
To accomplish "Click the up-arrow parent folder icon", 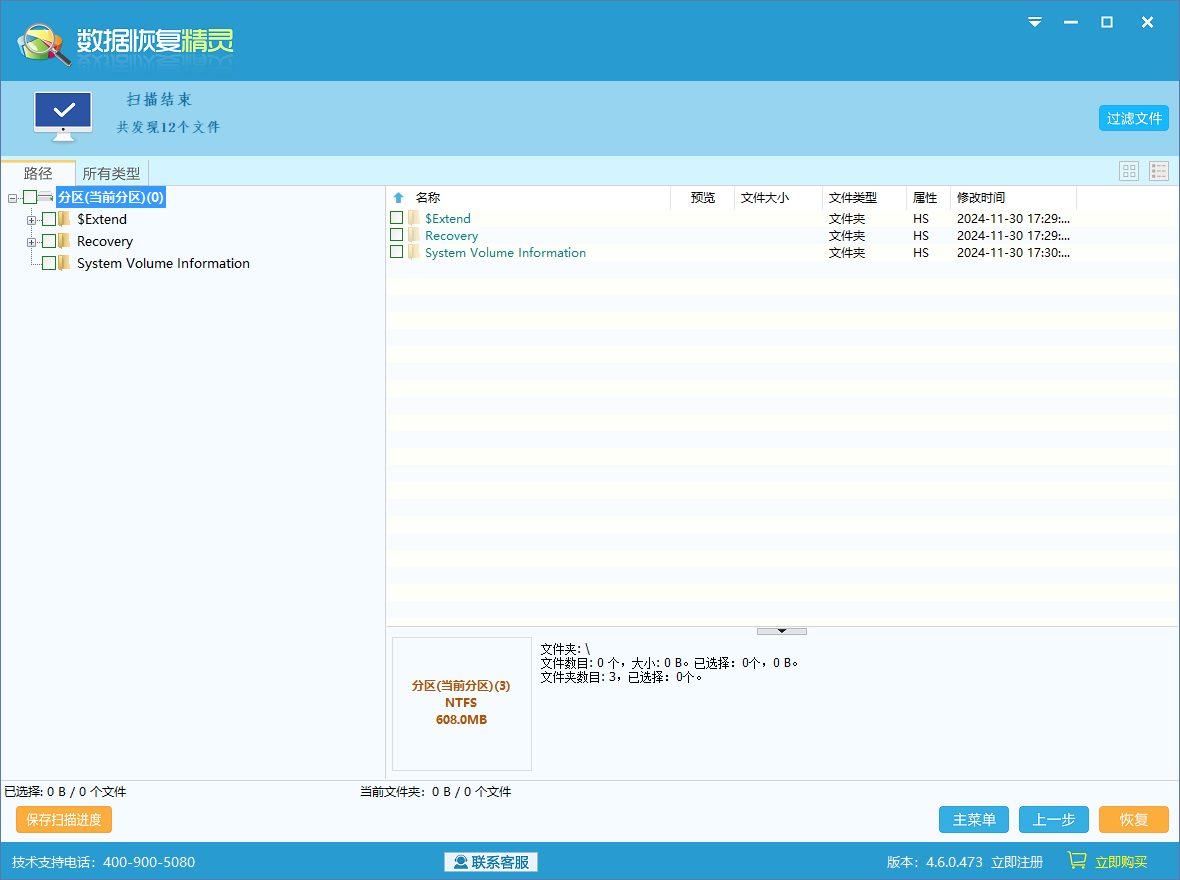I will (399, 198).
